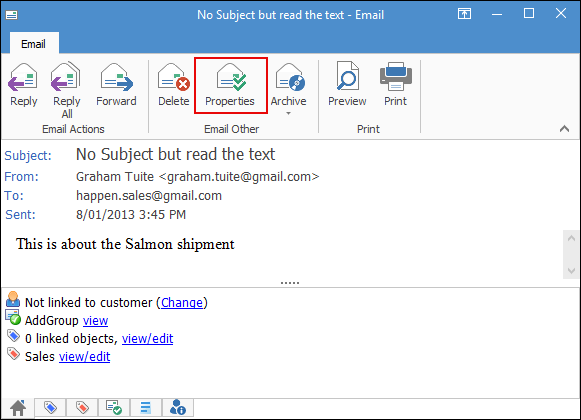Click the ribbon display options button

click(x=464, y=14)
